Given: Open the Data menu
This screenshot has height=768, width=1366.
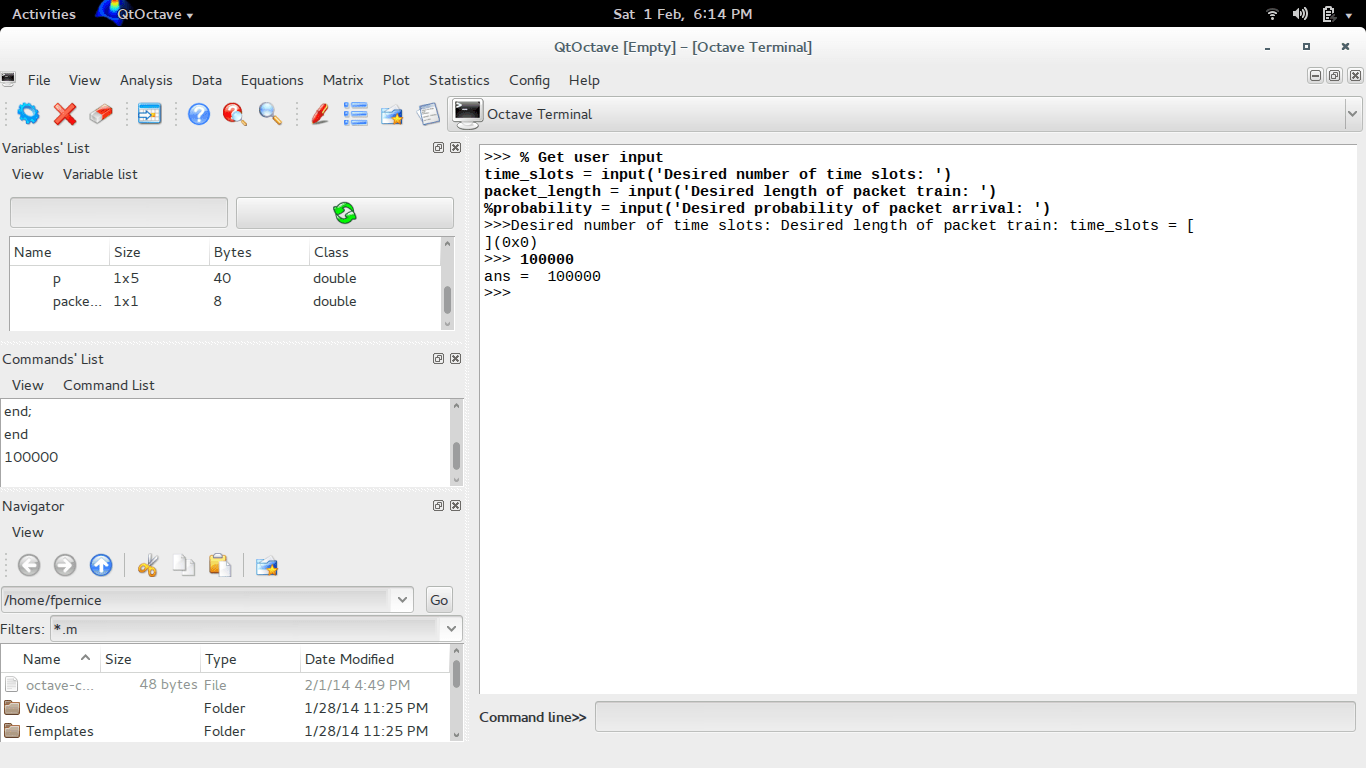Looking at the screenshot, I should pos(207,80).
